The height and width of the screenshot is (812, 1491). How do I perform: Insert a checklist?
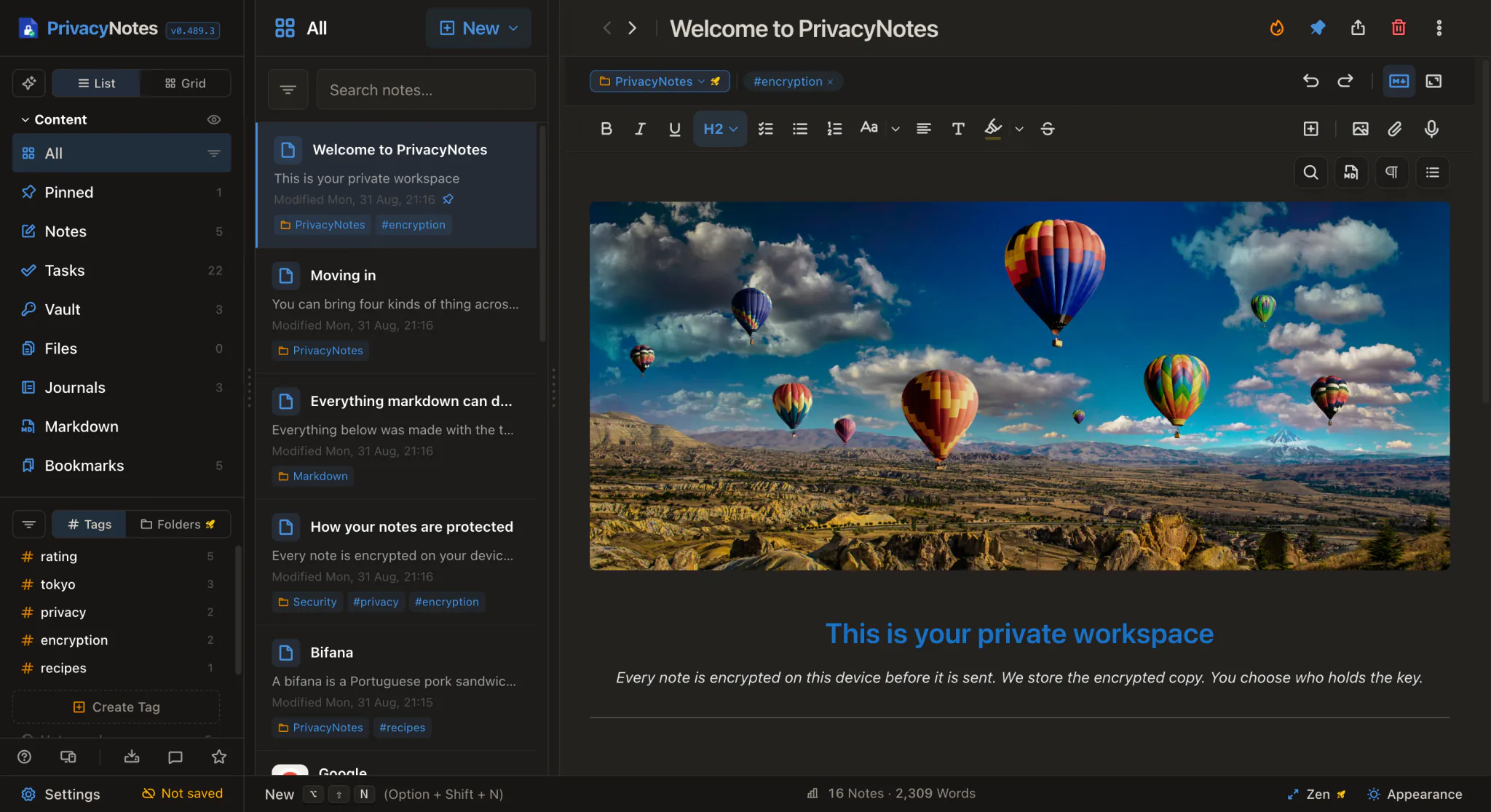coord(765,129)
